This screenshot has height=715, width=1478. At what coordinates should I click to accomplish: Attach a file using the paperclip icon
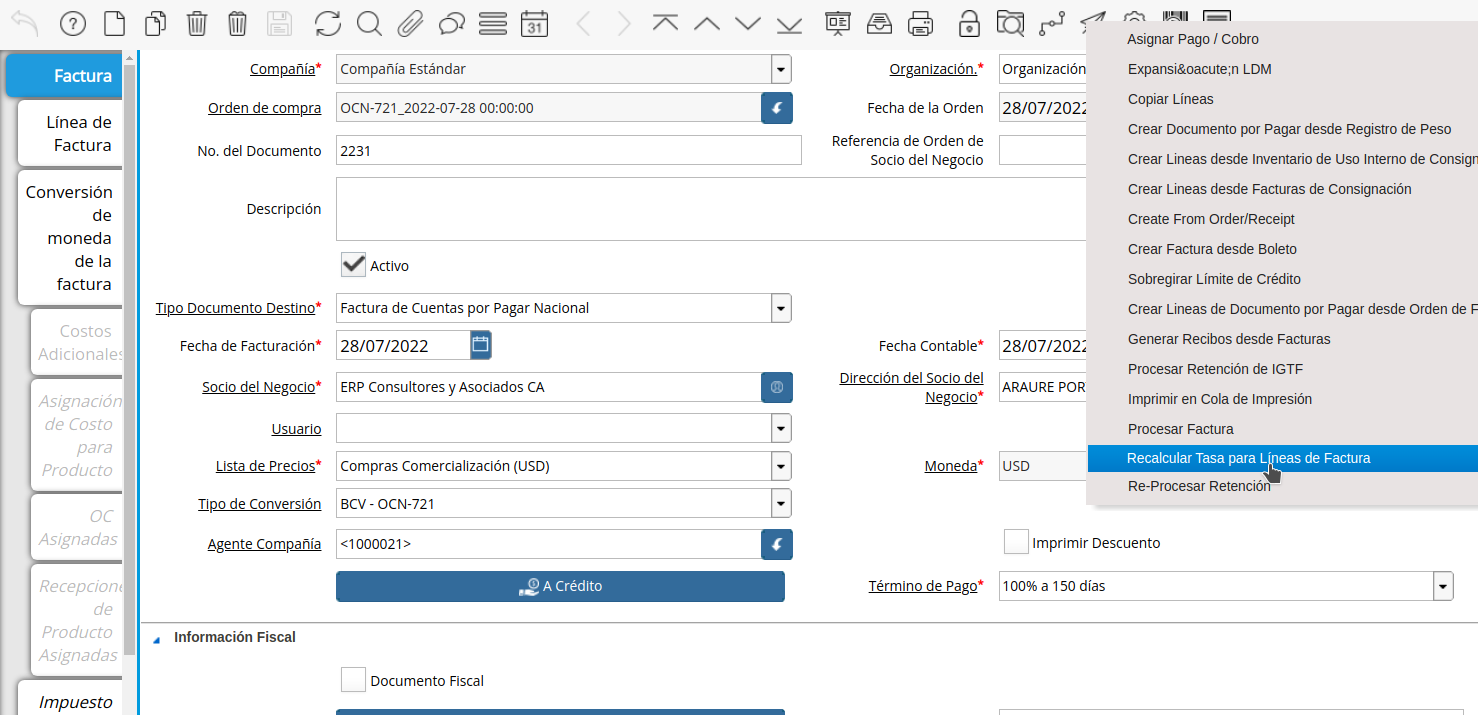click(x=410, y=23)
